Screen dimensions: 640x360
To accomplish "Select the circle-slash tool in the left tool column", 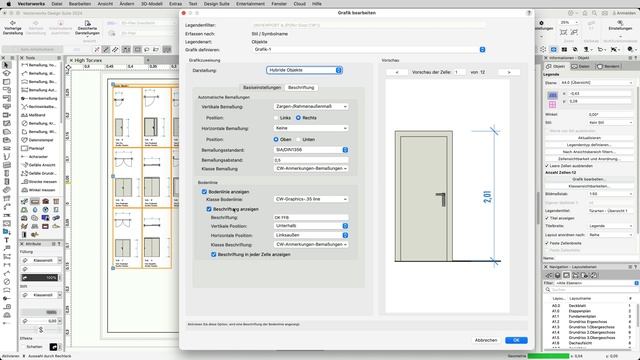I will (x=7, y=282).
